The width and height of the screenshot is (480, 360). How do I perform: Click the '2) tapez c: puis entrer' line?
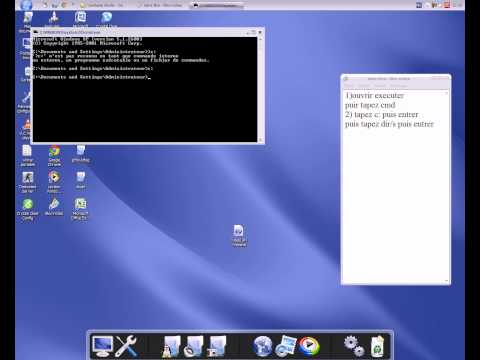pos(381,115)
